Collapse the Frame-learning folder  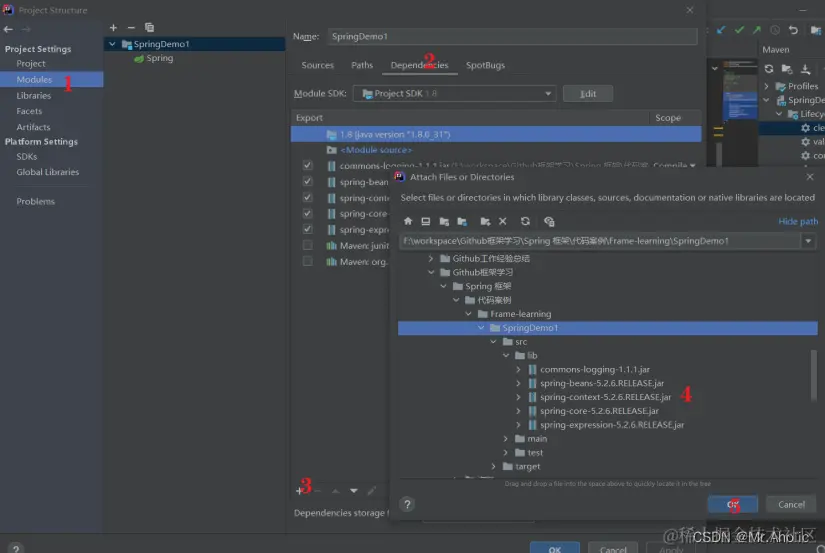click(x=468, y=314)
